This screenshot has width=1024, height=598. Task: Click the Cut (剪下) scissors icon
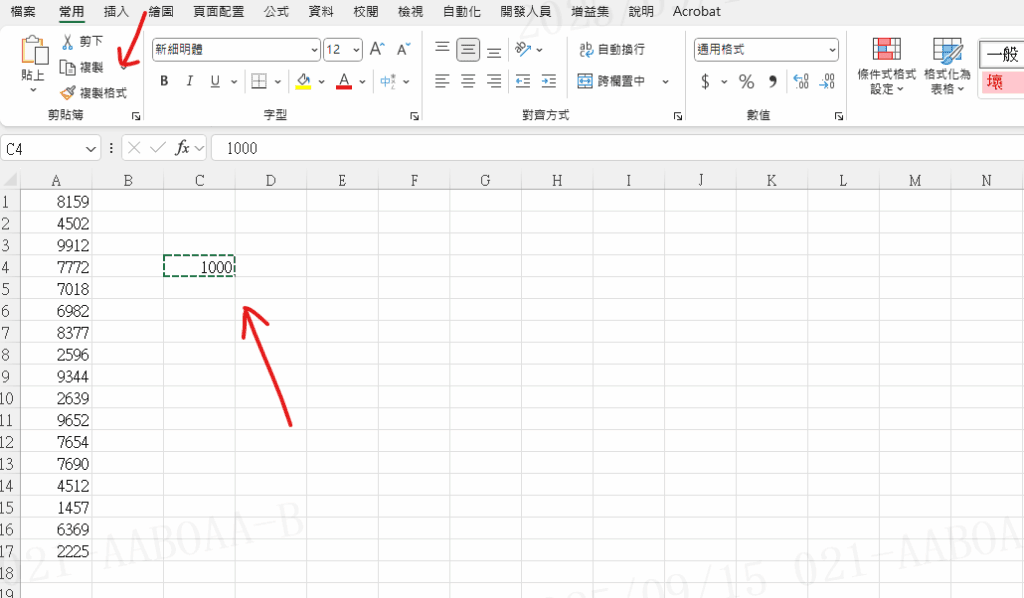point(68,42)
